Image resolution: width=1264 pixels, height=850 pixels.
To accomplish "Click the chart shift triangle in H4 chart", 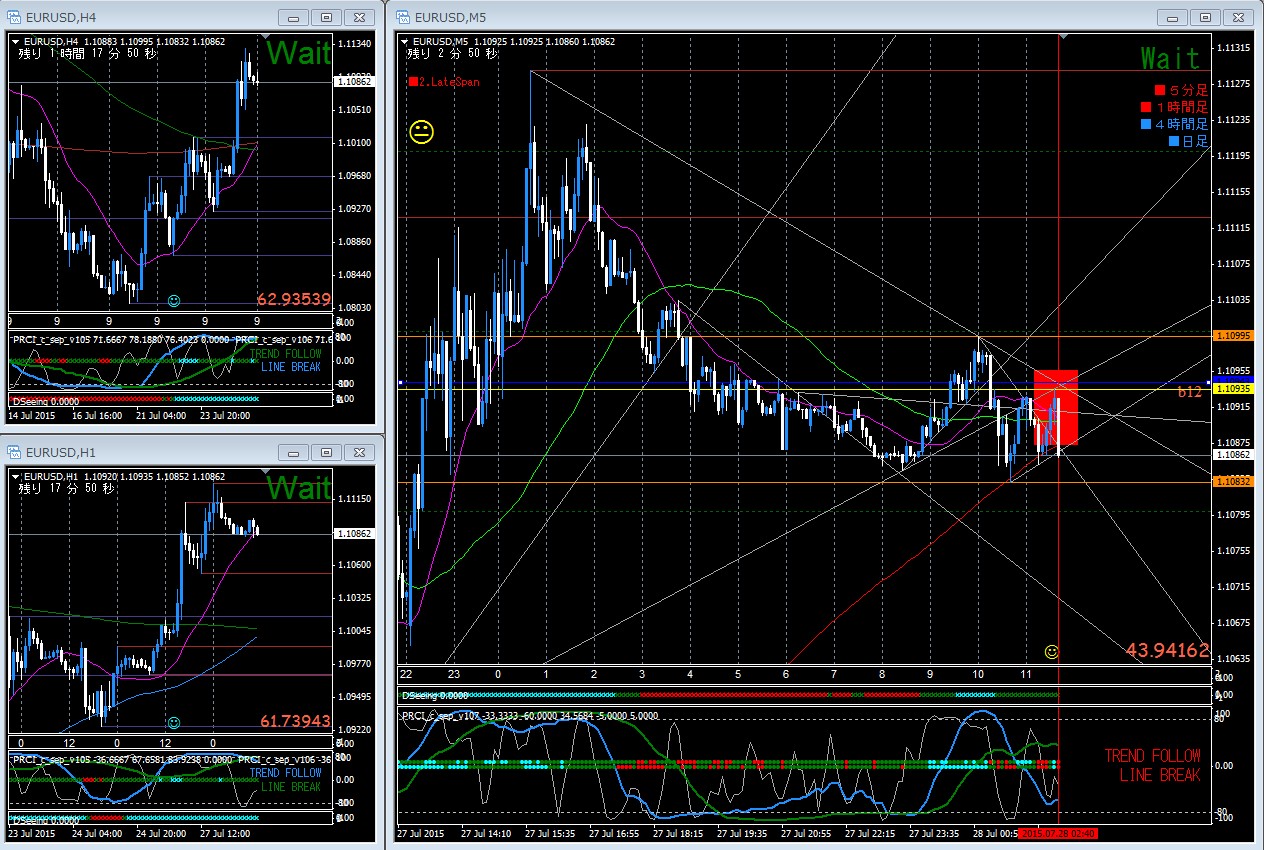I will [266, 36].
